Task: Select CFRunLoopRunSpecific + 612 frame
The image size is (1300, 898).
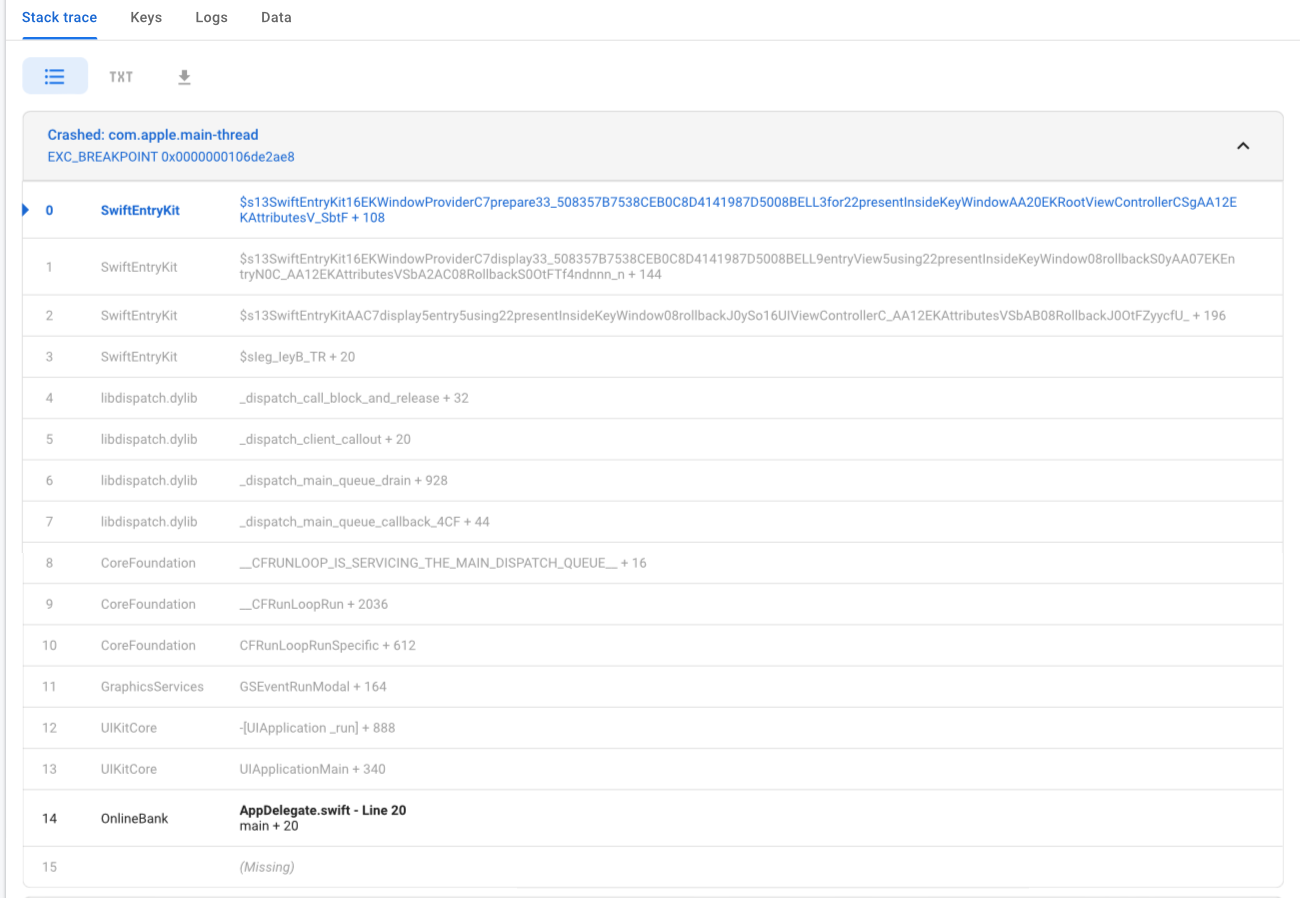Action: click(327, 645)
